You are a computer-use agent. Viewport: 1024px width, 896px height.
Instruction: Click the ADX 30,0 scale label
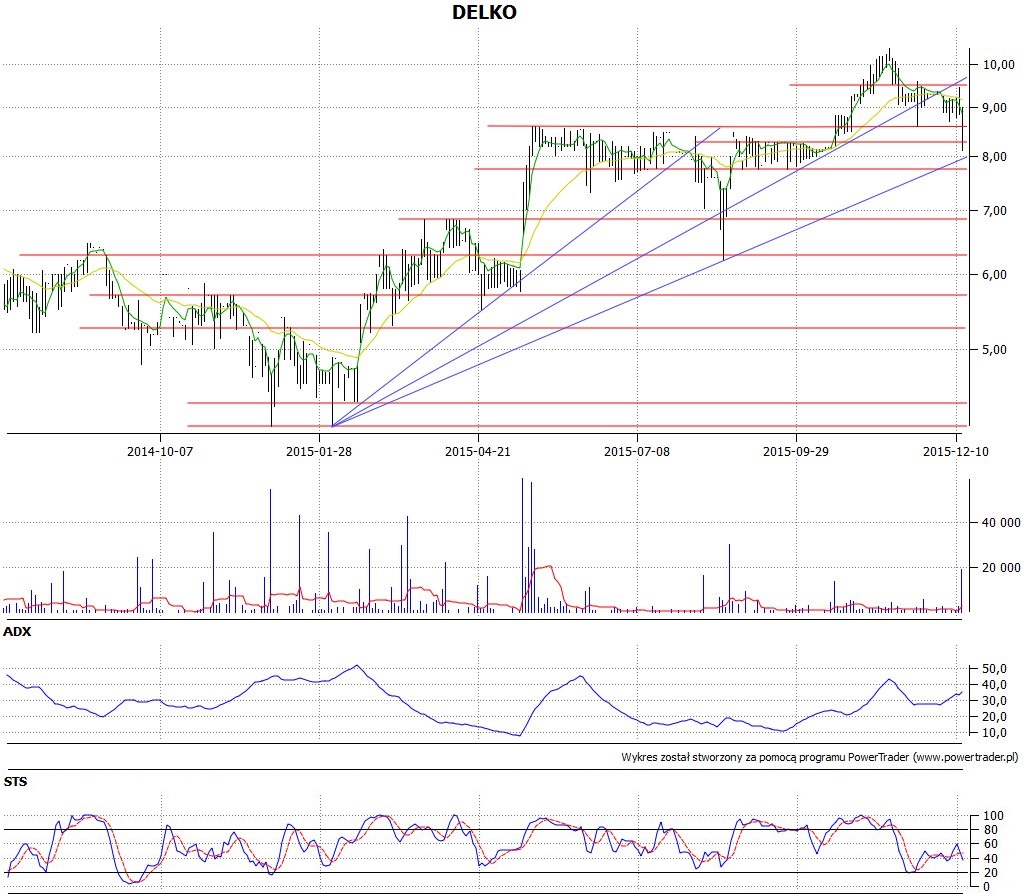[995, 701]
